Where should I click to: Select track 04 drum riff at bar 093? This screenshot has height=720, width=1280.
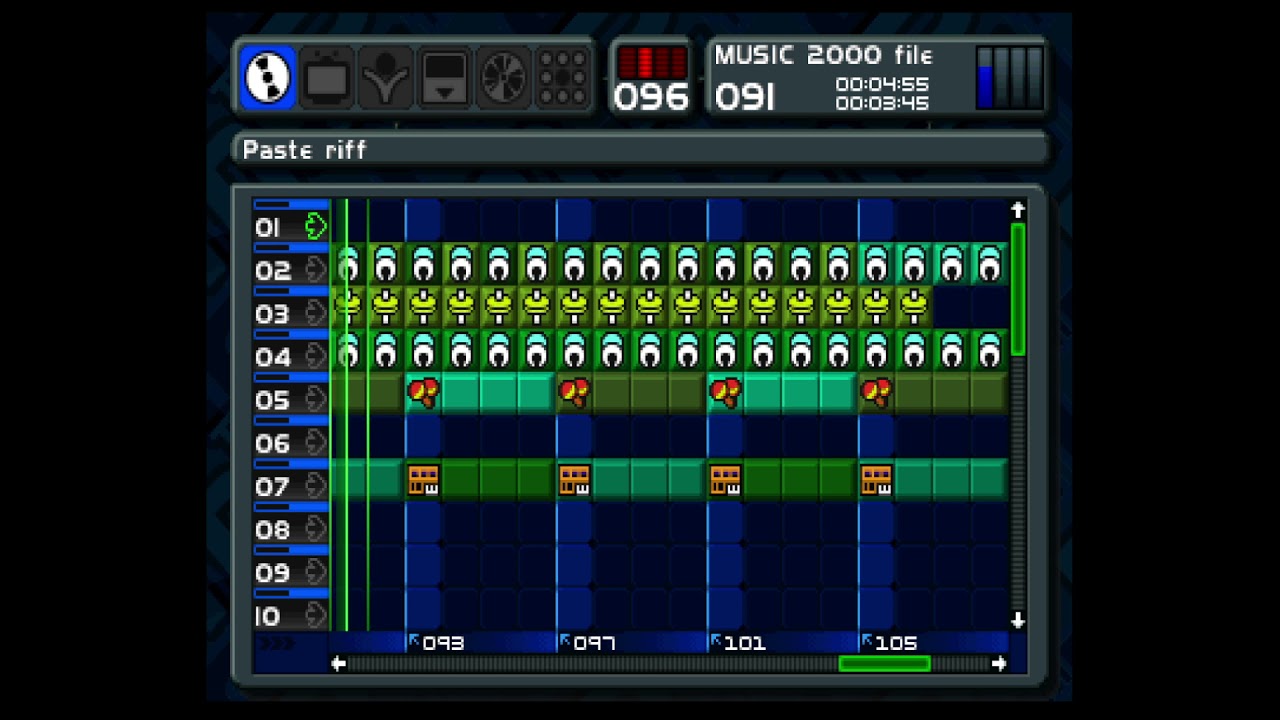pyautogui.click(x=423, y=350)
